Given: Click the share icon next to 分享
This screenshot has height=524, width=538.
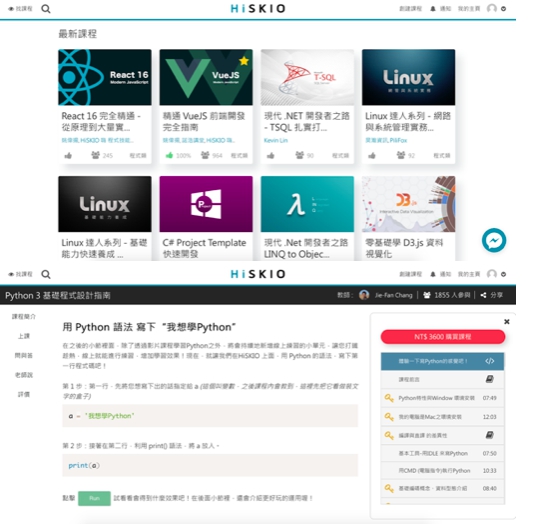Looking at the screenshot, I should pyautogui.click(x=483, y=295).
